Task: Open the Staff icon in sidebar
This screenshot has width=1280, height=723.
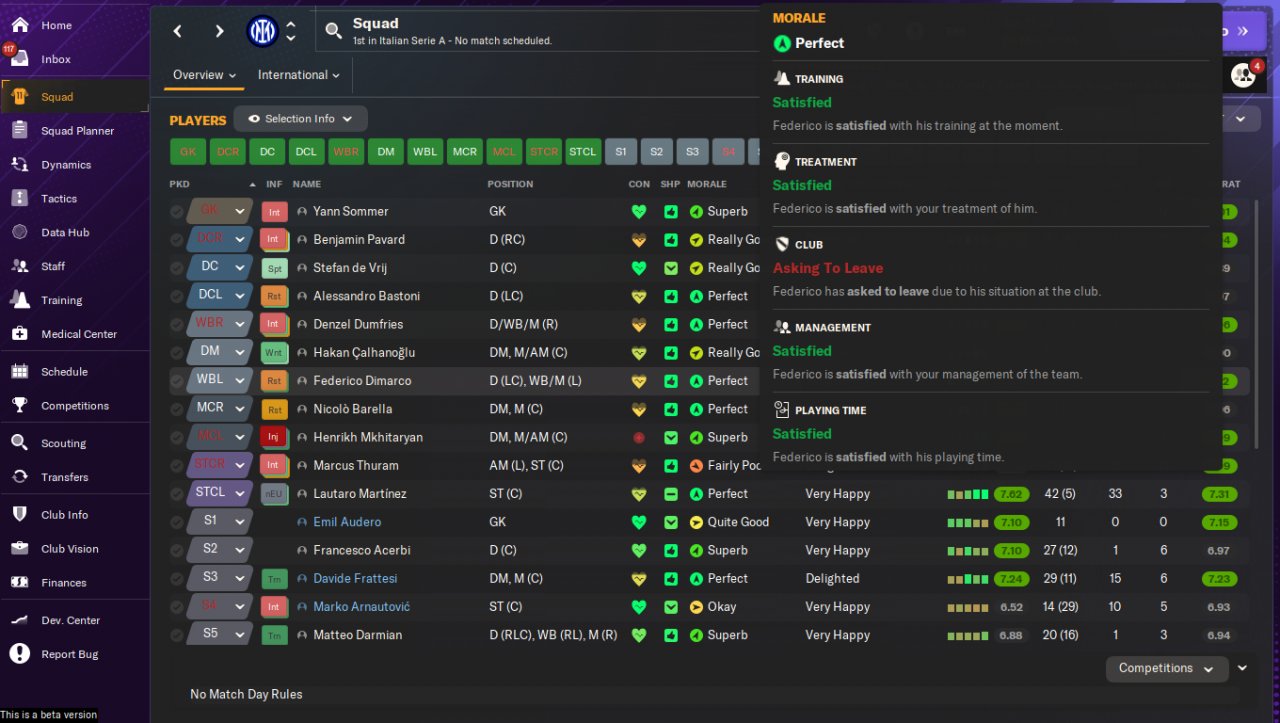Action: pyautogui.click(x=20, y=266)
